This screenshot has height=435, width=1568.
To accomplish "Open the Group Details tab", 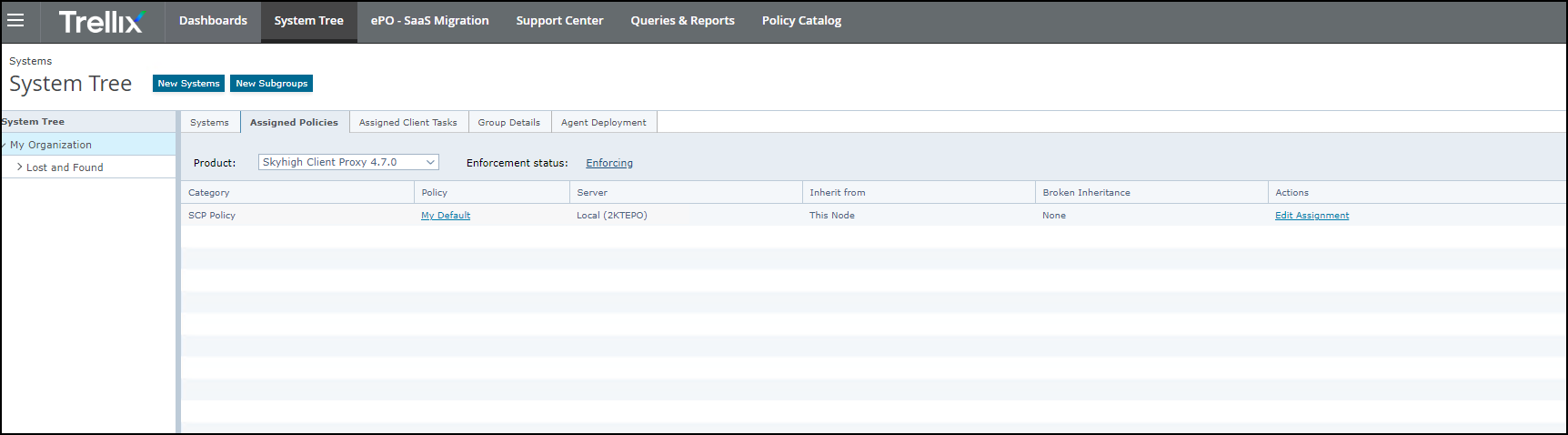I will (x=508, y=123).
